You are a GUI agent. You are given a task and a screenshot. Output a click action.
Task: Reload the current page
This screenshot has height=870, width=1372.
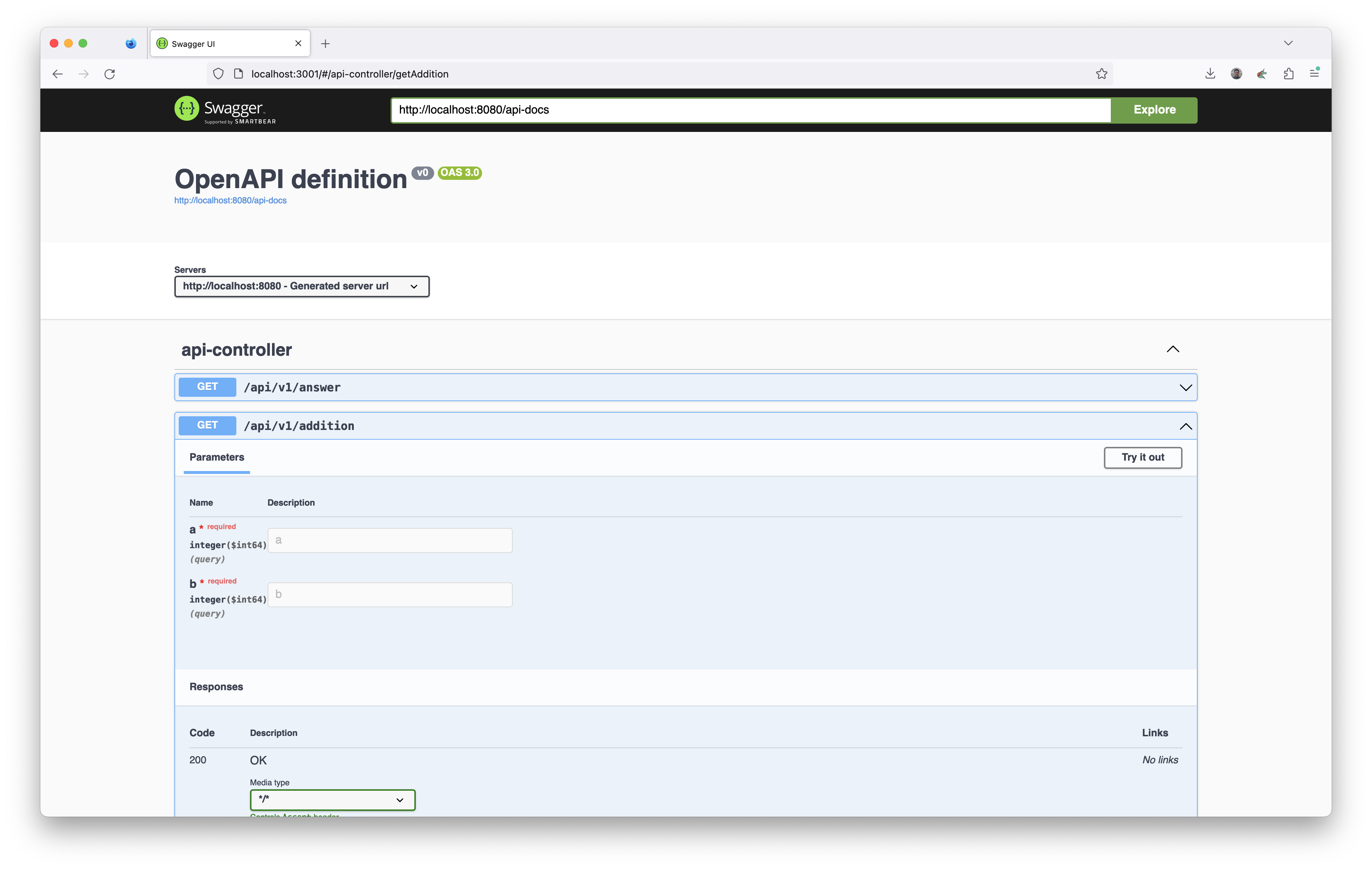[x=110, y=74]
